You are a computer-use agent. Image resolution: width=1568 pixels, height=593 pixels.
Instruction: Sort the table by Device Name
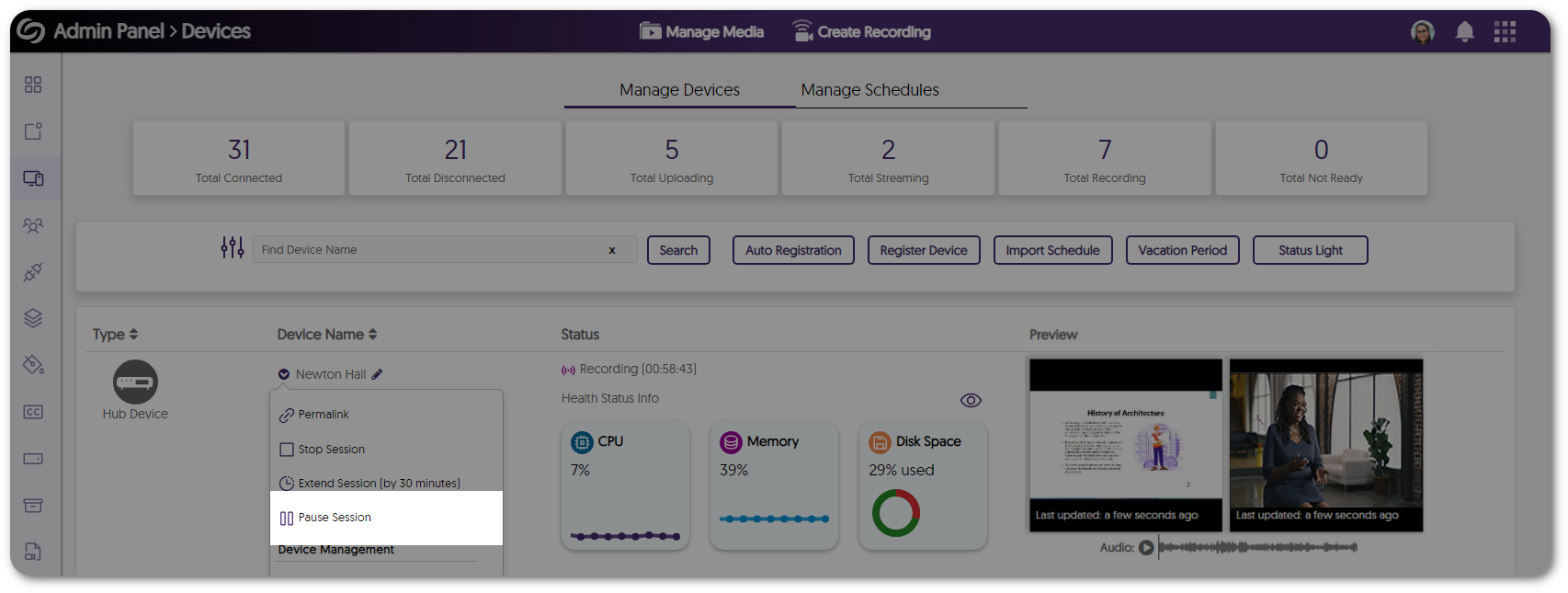point(327,335)
